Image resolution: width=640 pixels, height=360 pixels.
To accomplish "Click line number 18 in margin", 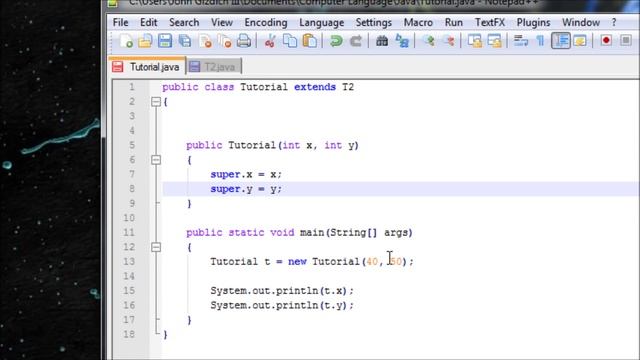I will tap(129, 334).
